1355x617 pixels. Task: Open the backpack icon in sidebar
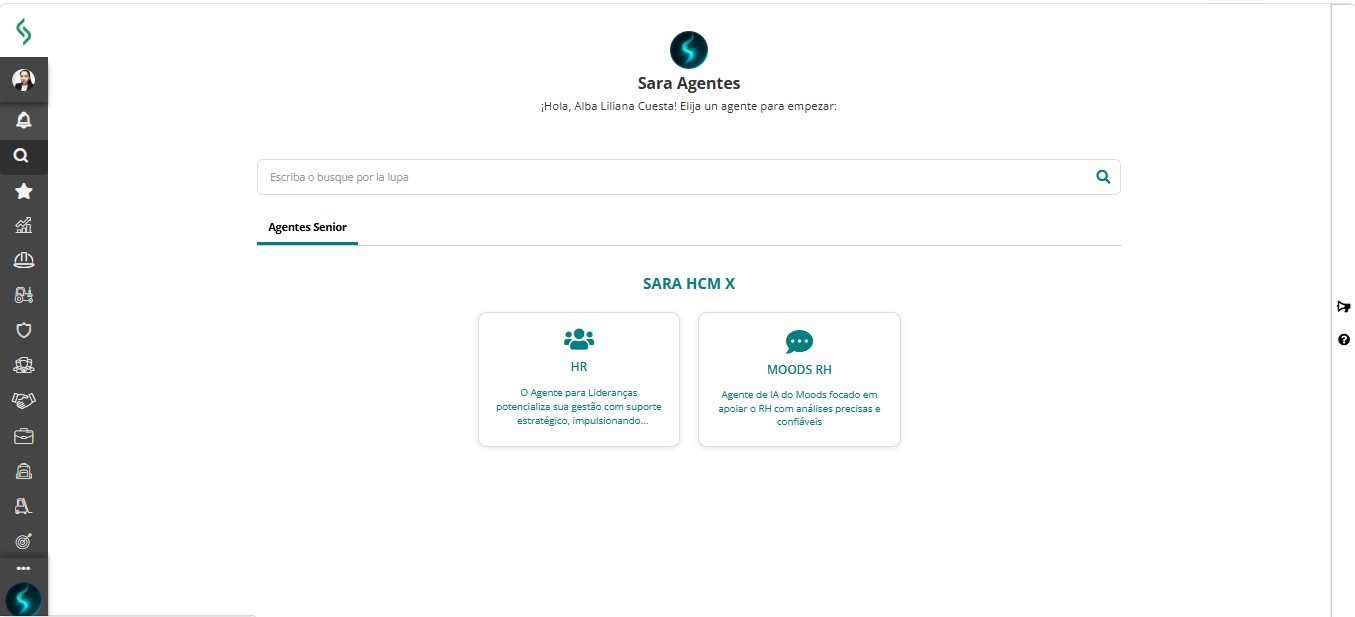(x=24, y=471)
